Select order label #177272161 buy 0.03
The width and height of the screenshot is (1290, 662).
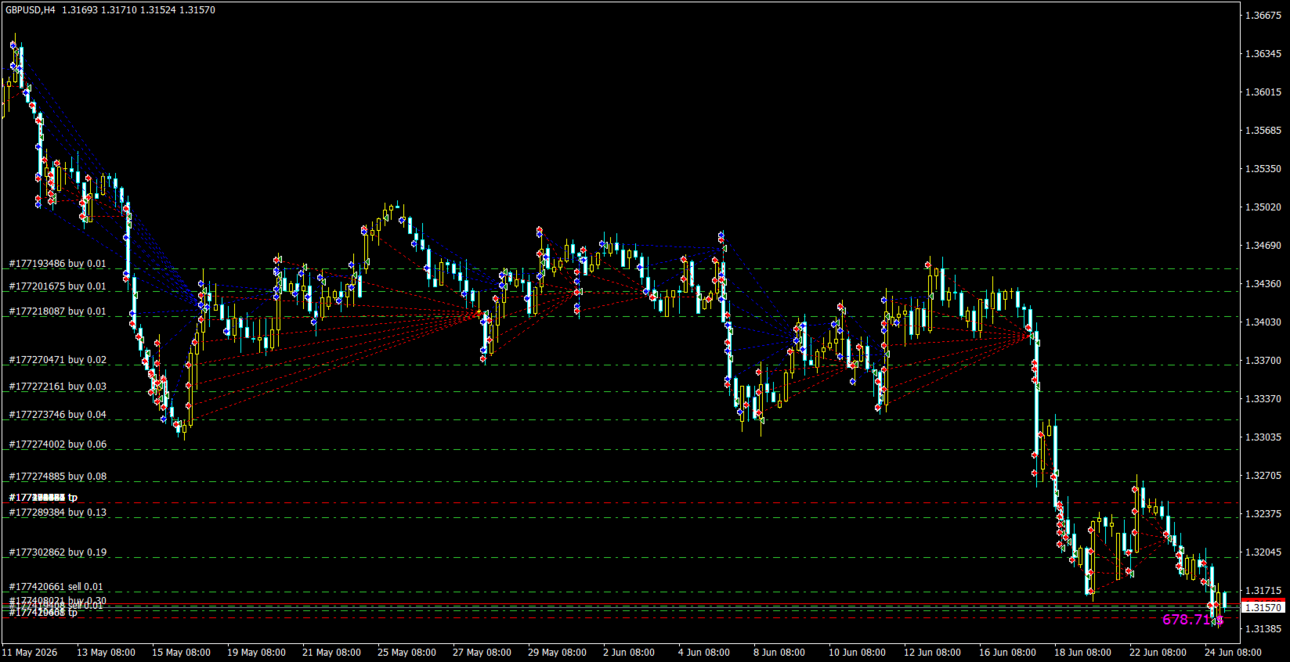pyautogui.click(x=57, y=387)
